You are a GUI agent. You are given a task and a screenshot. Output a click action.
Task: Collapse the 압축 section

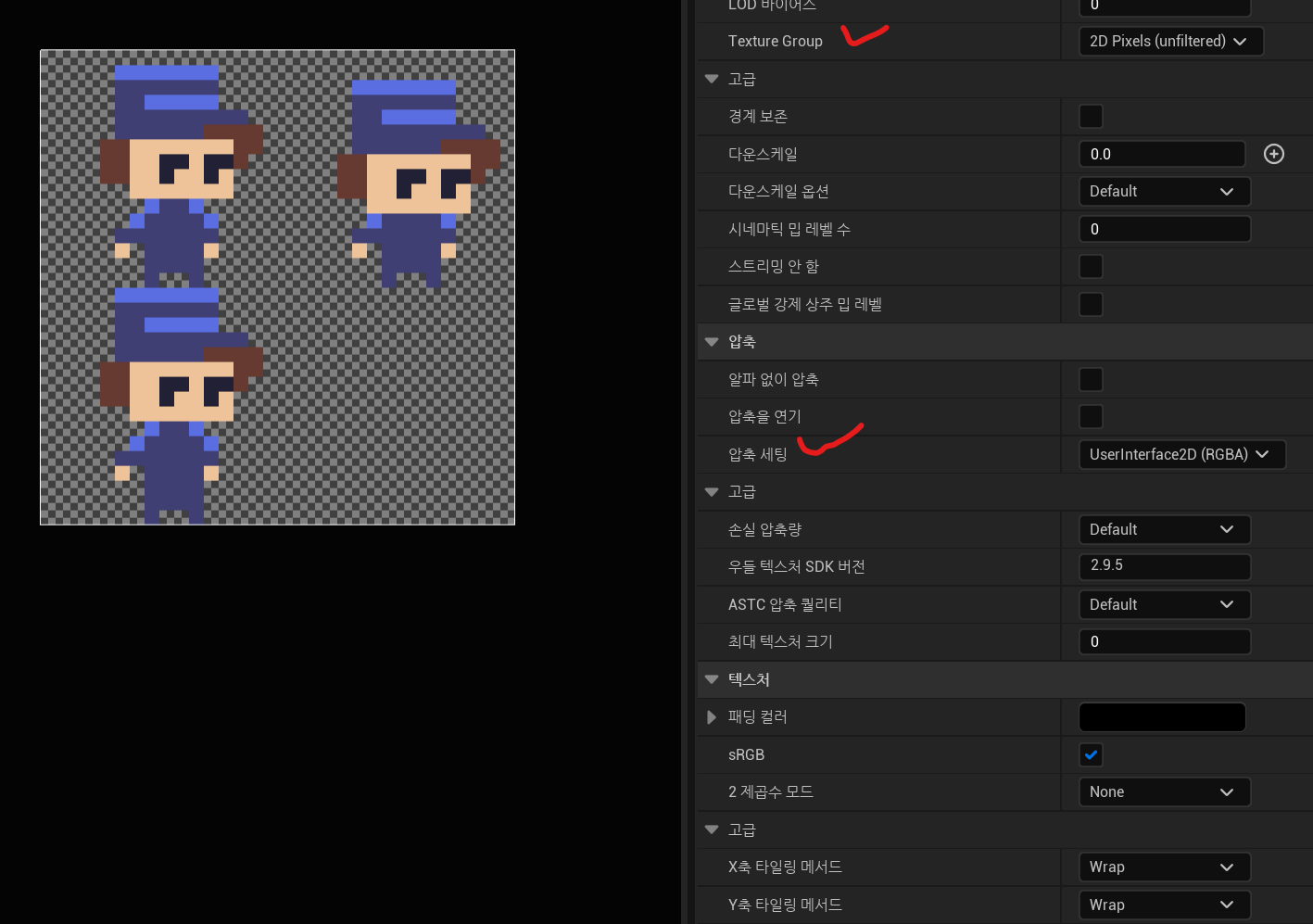712,342
